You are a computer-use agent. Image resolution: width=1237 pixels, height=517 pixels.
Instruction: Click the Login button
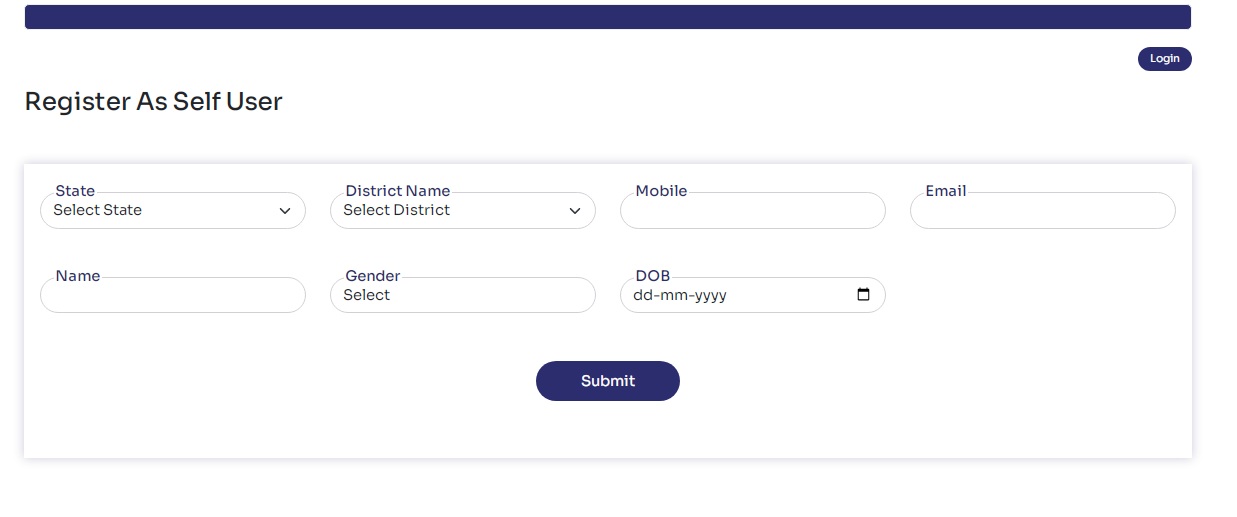coord(1164,59)
